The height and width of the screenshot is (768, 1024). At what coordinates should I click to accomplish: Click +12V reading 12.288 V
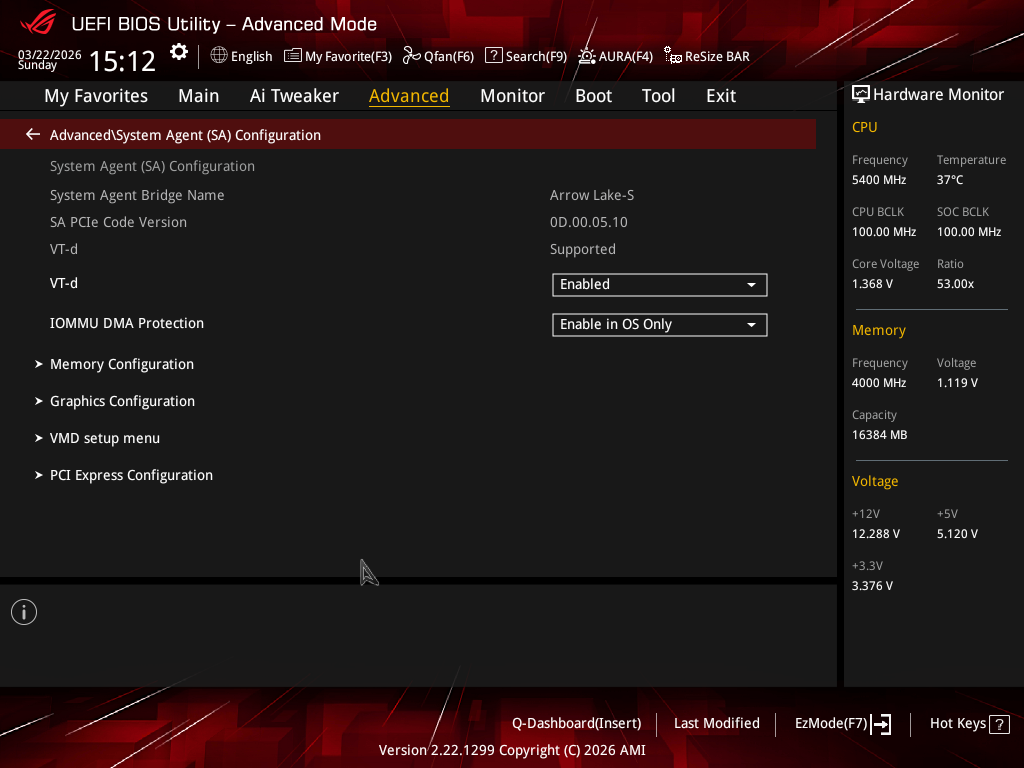[x=876, y=534]
